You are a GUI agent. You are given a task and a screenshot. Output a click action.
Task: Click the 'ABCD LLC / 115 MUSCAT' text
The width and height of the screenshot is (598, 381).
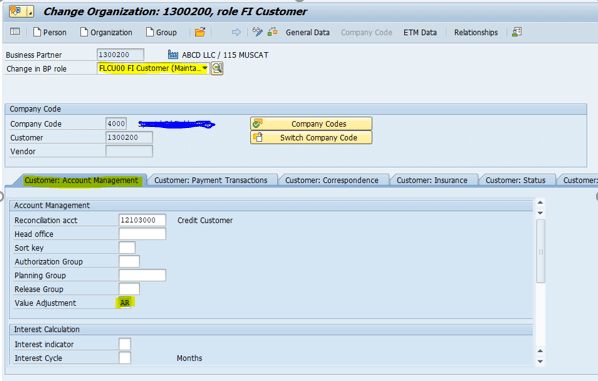[225, 55]
